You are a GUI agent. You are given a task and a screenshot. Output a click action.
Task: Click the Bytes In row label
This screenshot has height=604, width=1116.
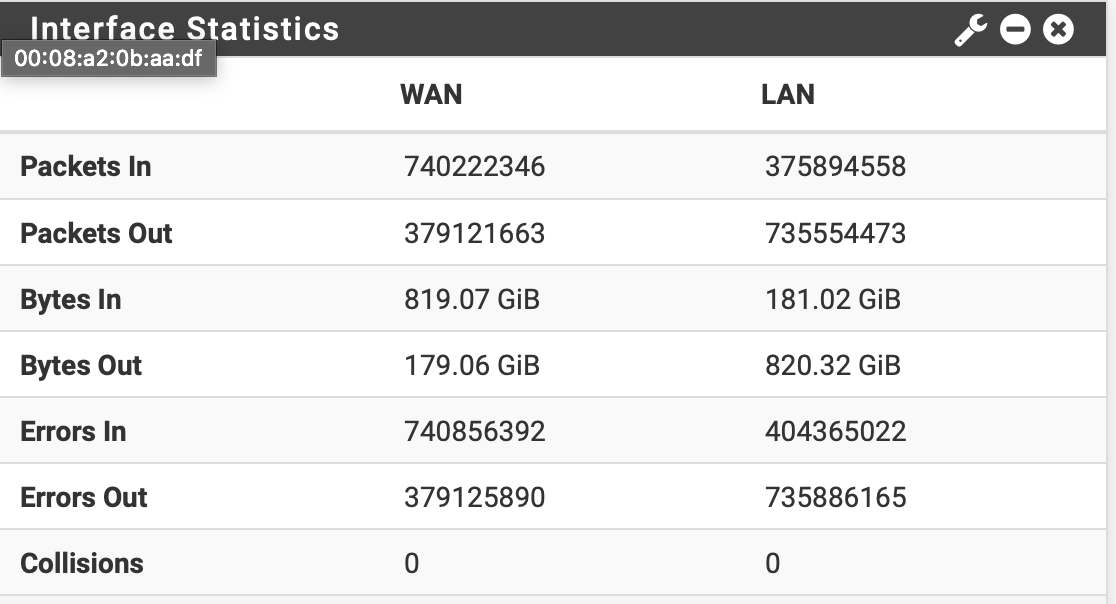coord(70,299)
